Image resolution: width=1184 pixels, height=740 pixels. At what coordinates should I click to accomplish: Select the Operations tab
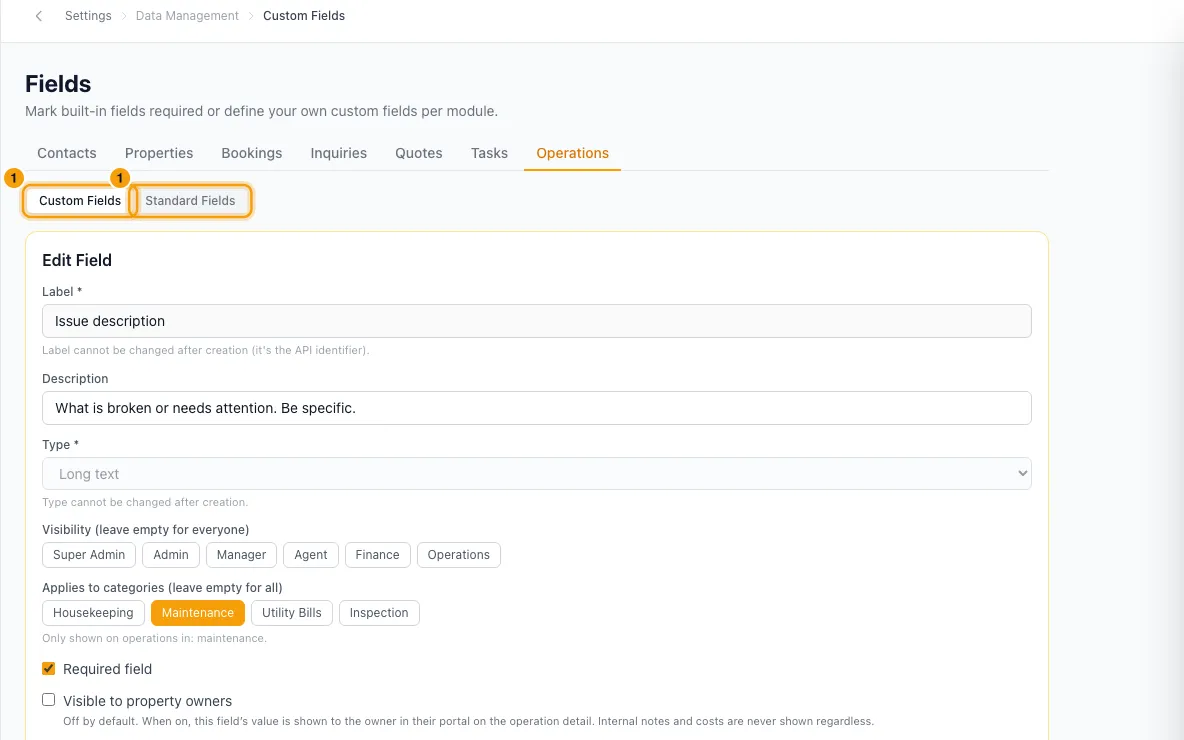point(572,153)
